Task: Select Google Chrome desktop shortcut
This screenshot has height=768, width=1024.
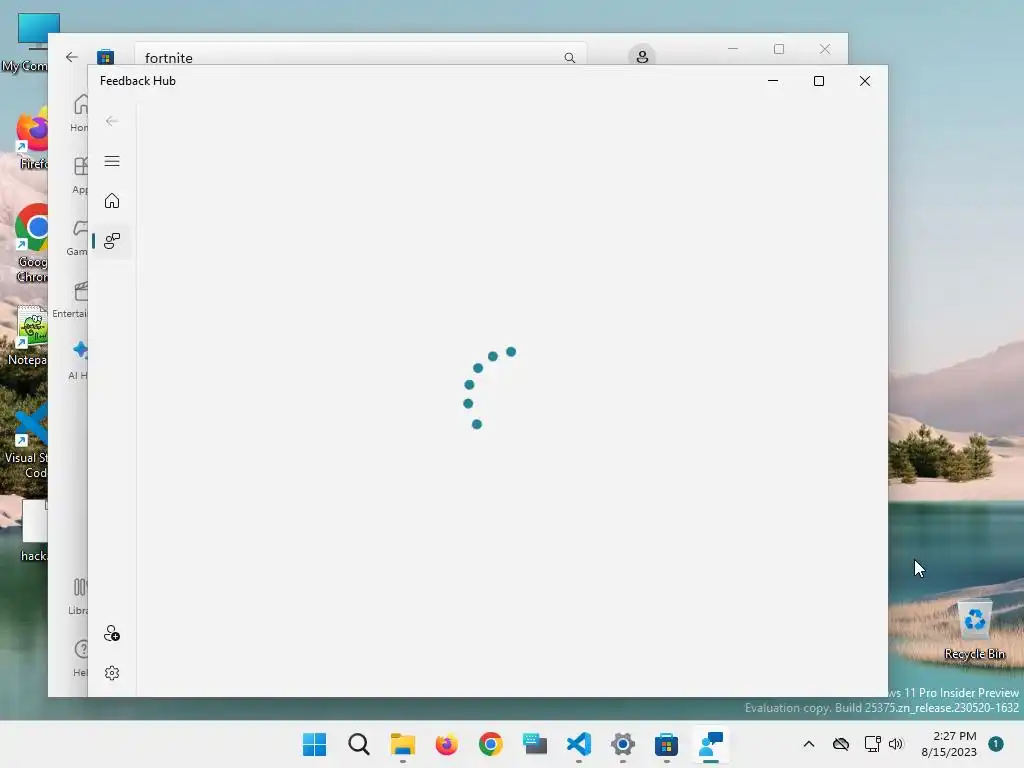Action: pyautogui.click(x=29, y=243)
